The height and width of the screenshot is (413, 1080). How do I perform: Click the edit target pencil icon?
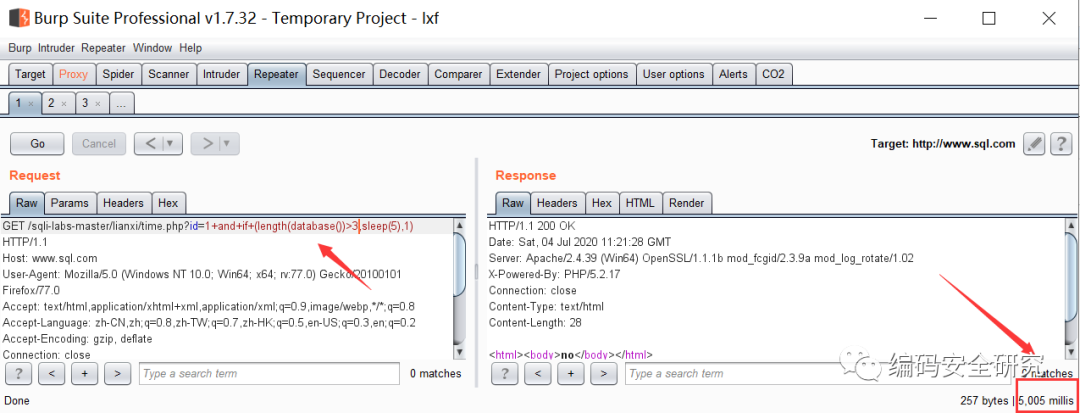click(1034, 143)
